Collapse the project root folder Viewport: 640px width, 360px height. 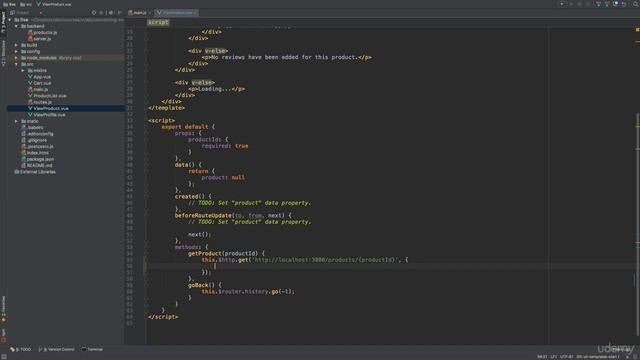(10, 20)
